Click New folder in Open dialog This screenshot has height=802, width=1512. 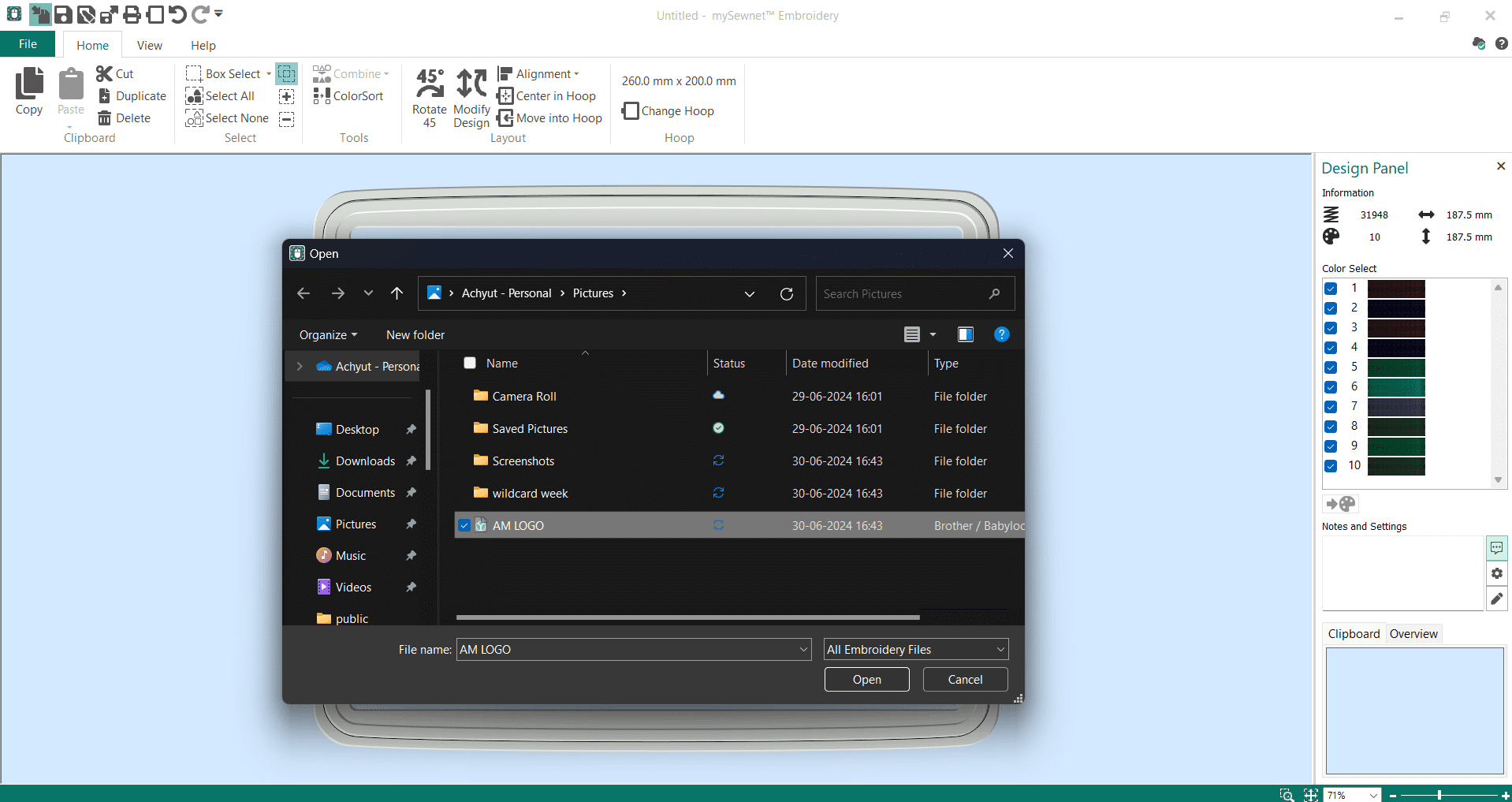click(x=415, y=335)
